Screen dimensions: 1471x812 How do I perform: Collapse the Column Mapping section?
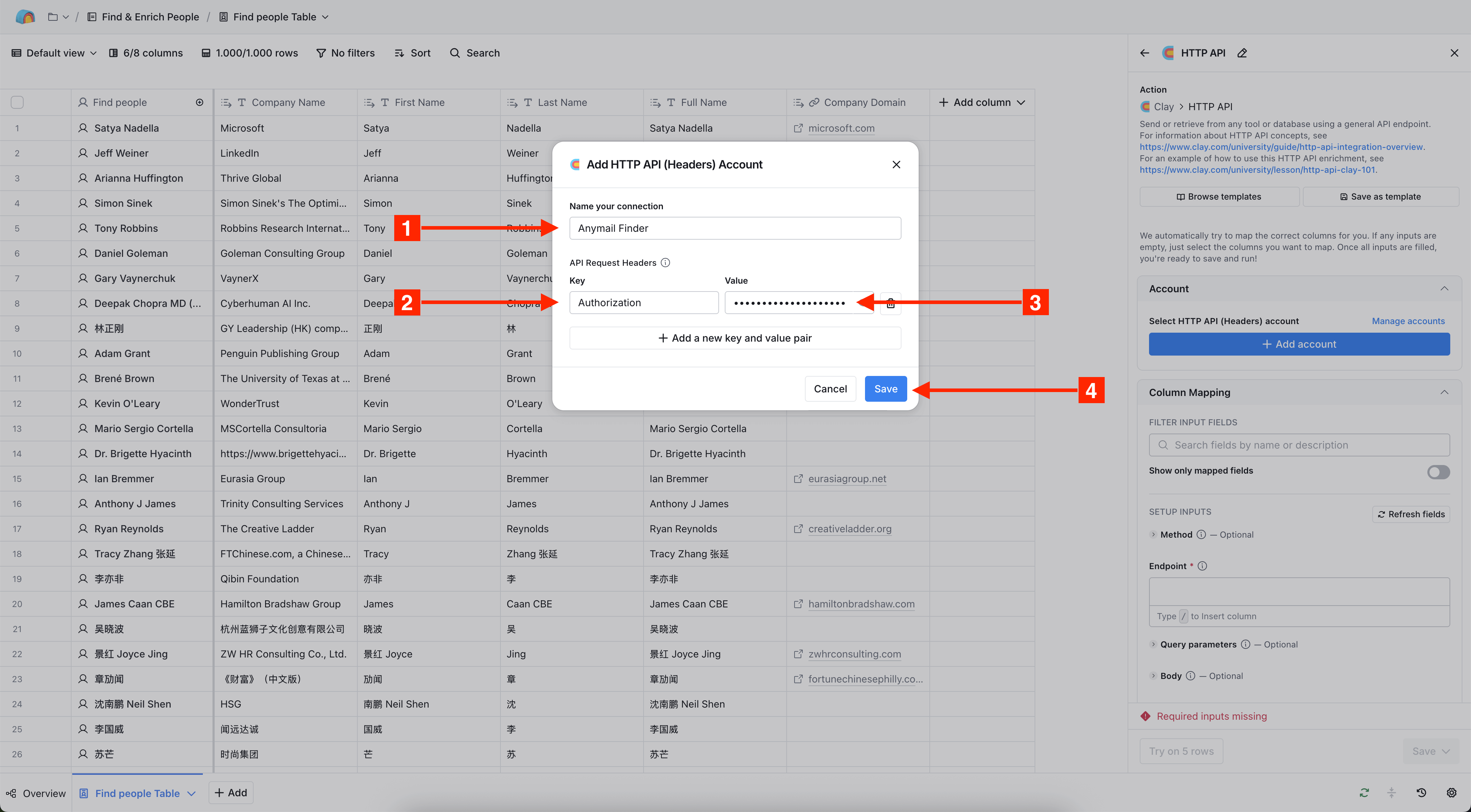tap(1443, 392)
